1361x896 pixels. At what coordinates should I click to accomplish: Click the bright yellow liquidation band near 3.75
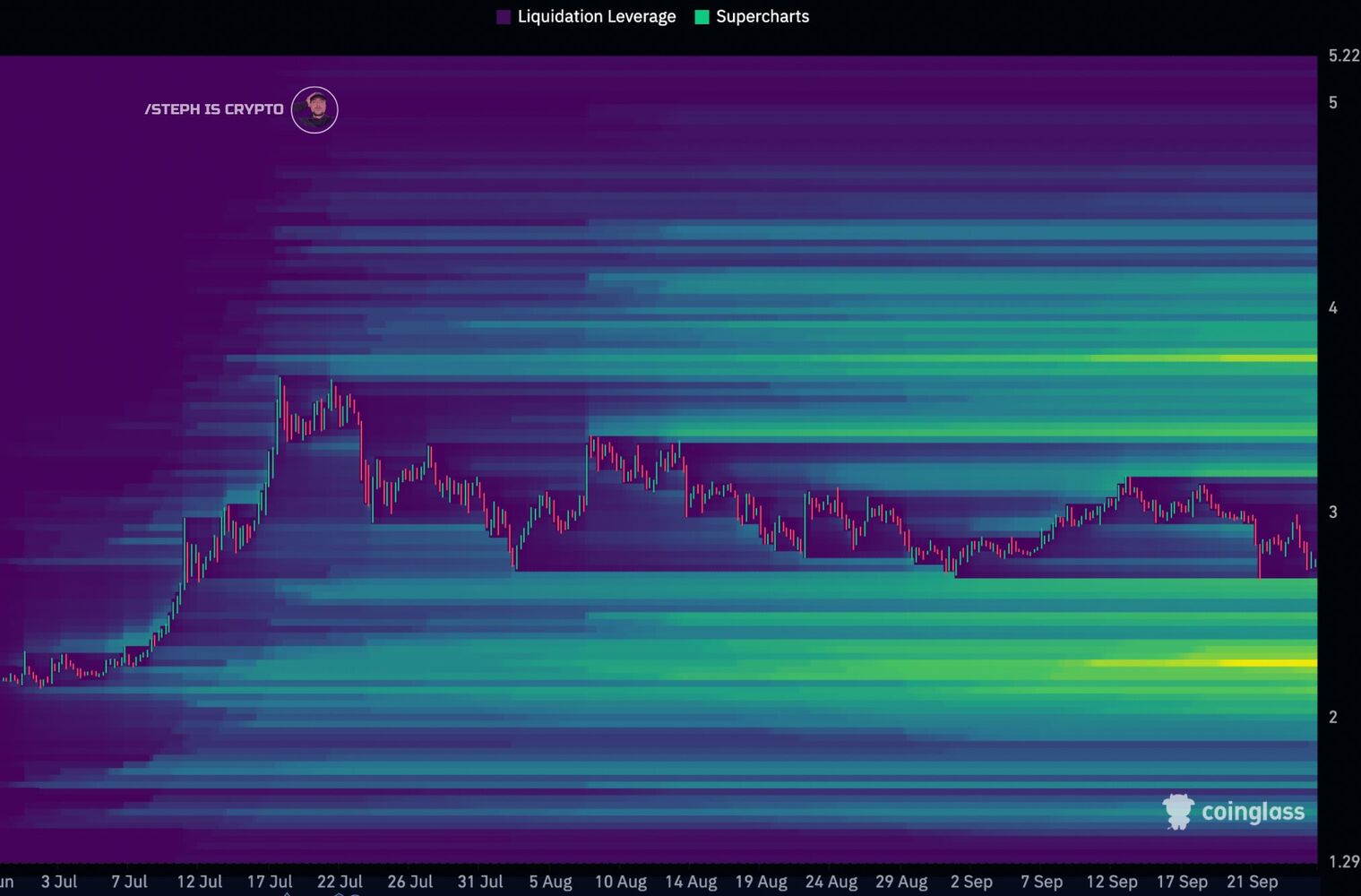pos(1268,358)
